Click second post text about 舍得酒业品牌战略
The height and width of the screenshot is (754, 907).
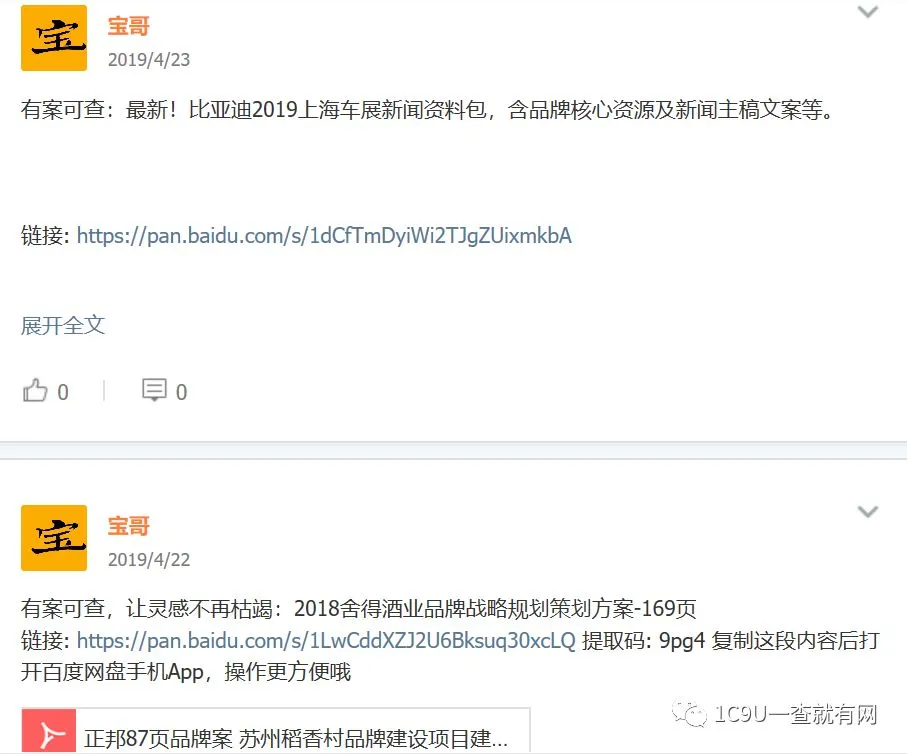coord(359,608)
